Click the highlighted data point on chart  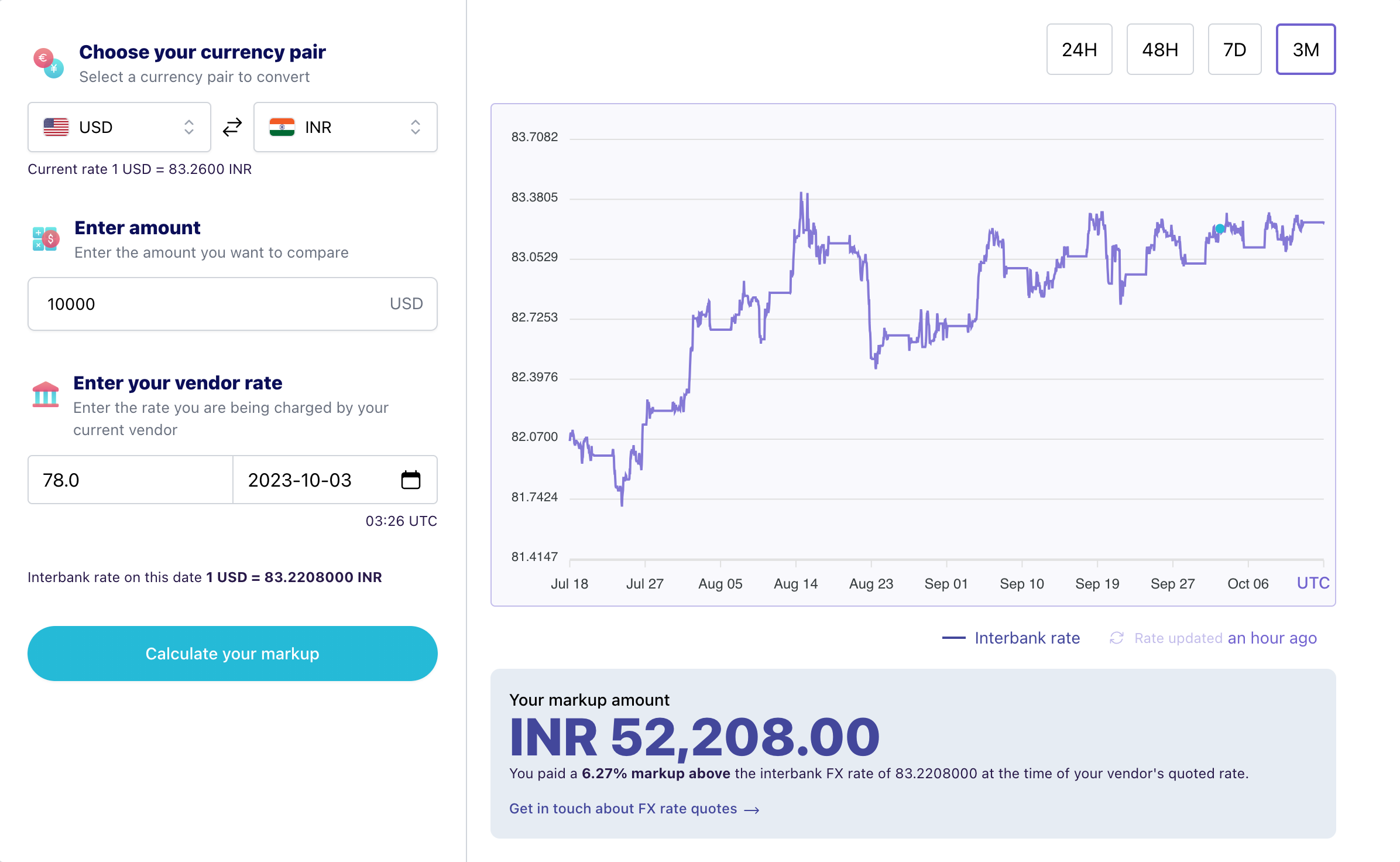1220,228
